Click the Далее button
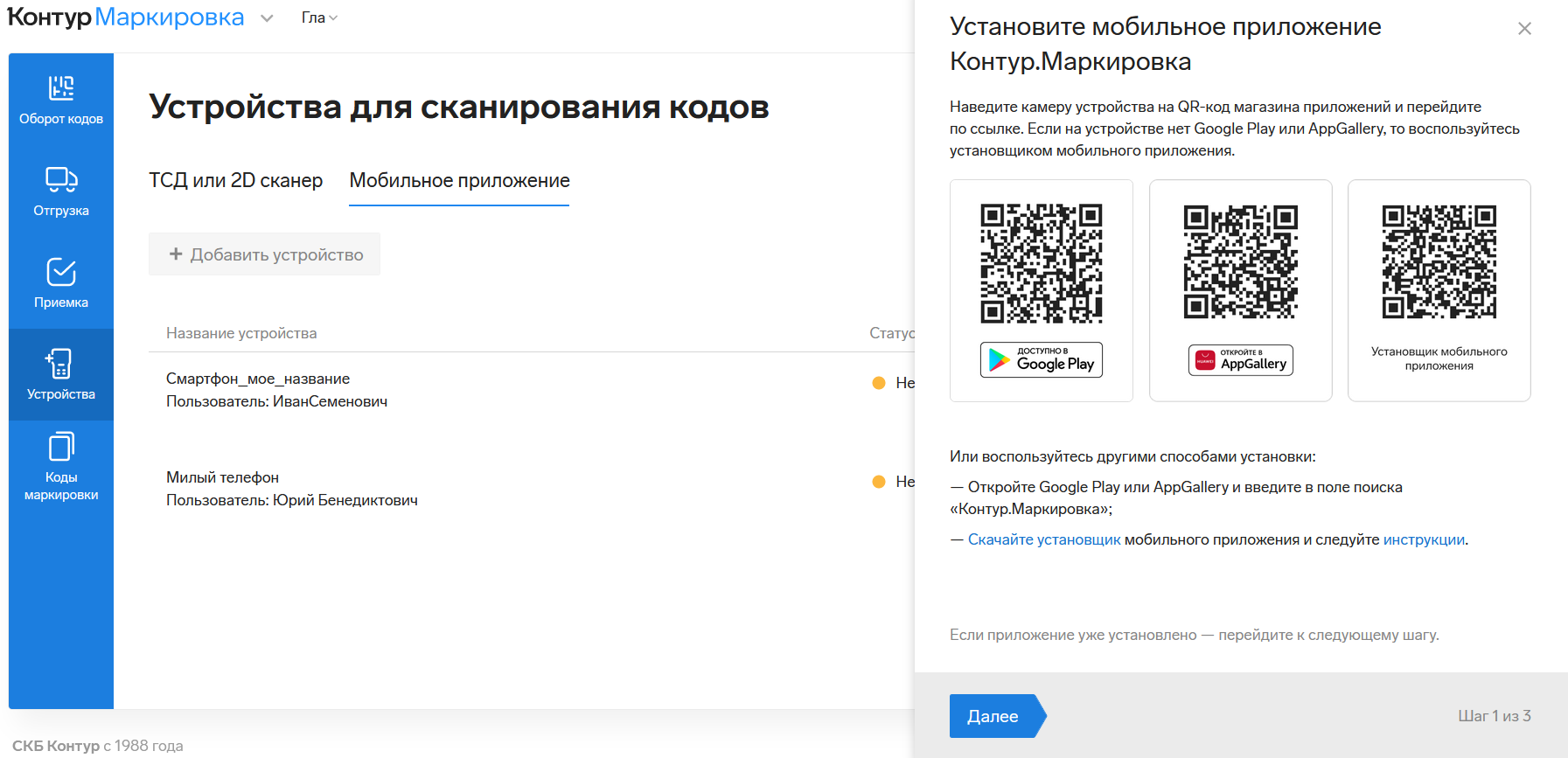1568x758 pixels. [997, 716]
